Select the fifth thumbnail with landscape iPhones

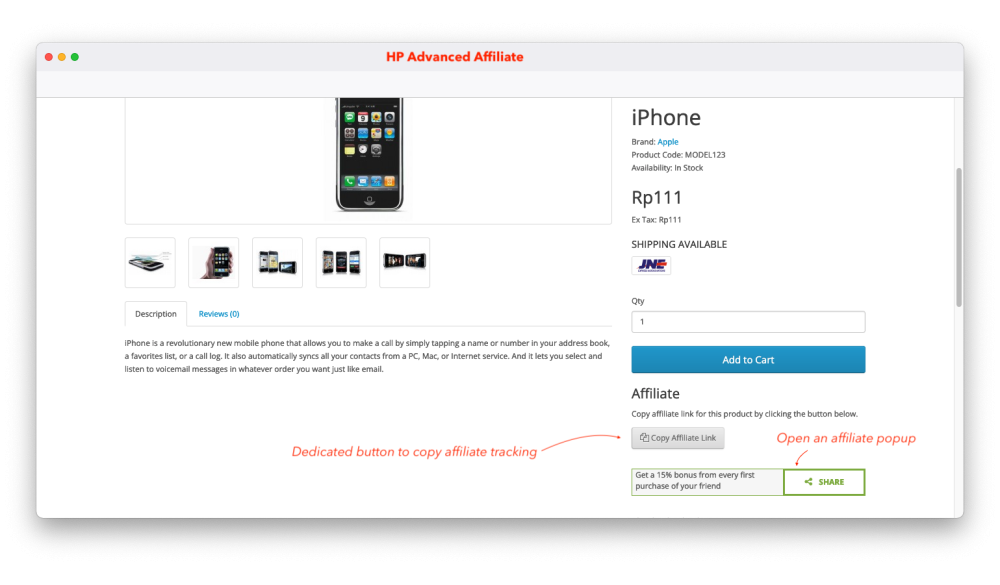pyautogui.click(x=404, y=262)
